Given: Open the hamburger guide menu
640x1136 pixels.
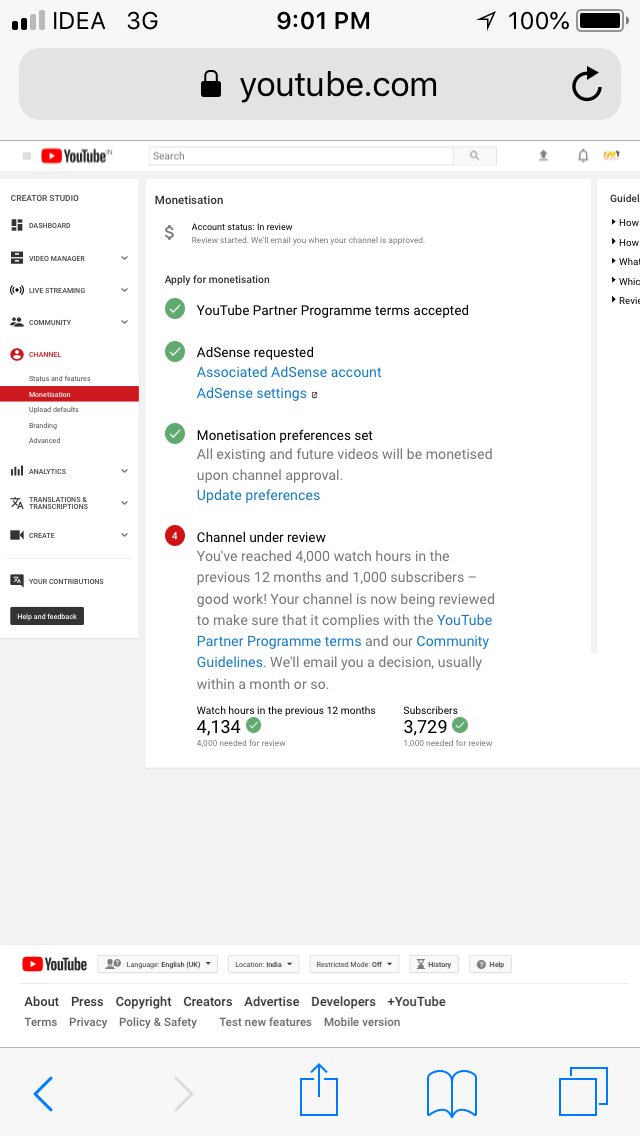Looking at the screenshot, I should pos(27,156).
